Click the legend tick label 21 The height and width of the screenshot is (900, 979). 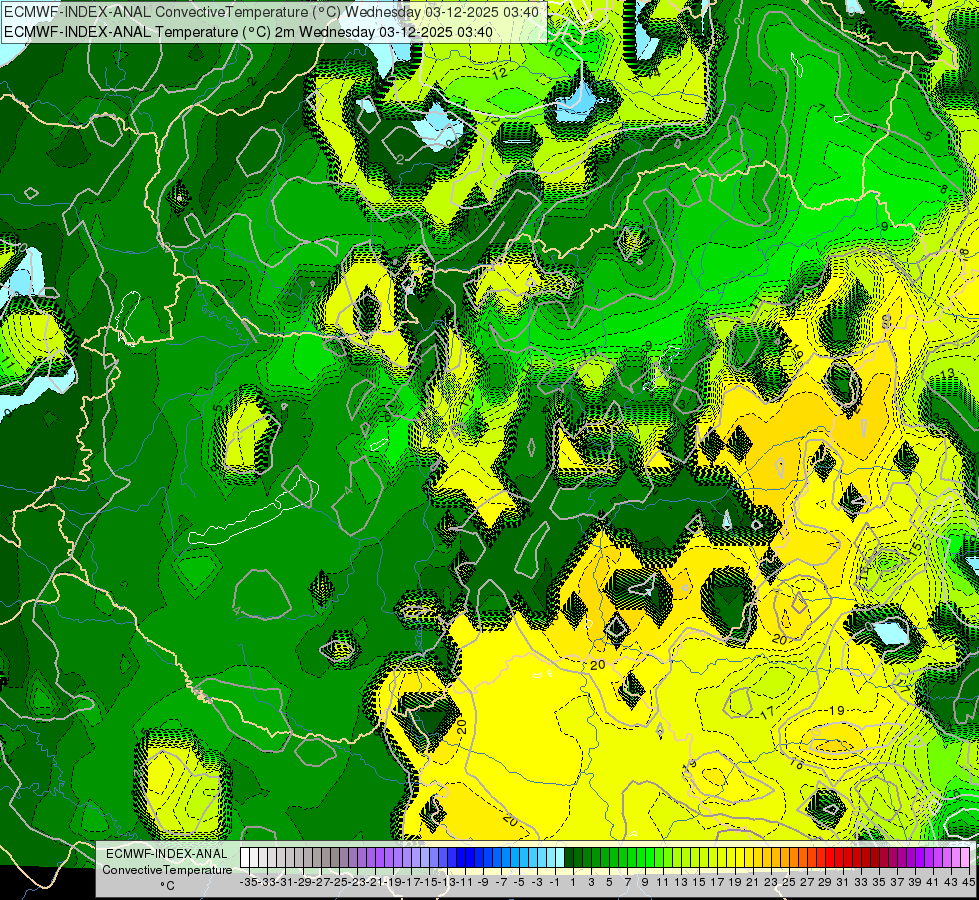(752, 882)
